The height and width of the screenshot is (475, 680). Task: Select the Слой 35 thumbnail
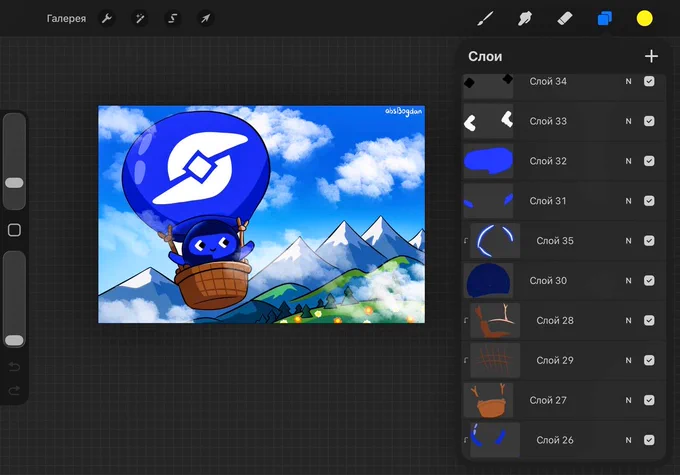(495, 241)
